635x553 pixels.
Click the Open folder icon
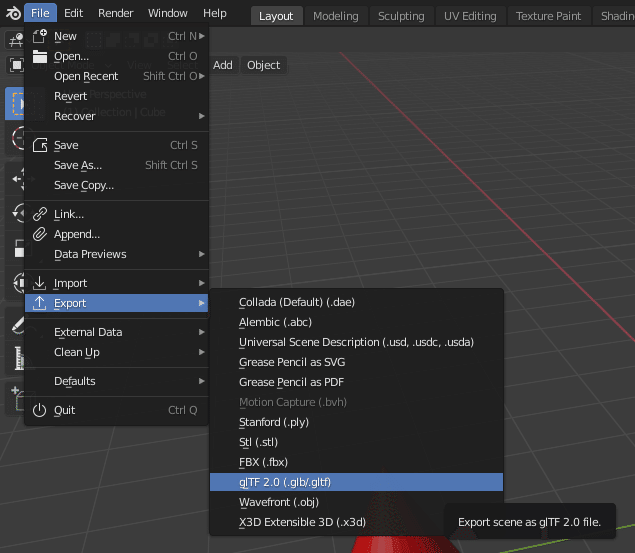40,56
